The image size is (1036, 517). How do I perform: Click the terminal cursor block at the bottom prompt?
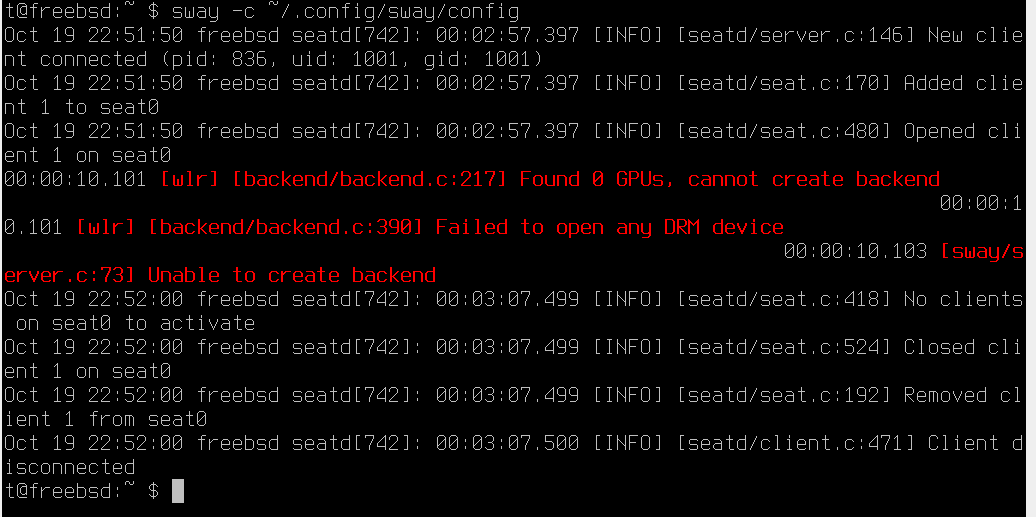click(x=178, y=491)
